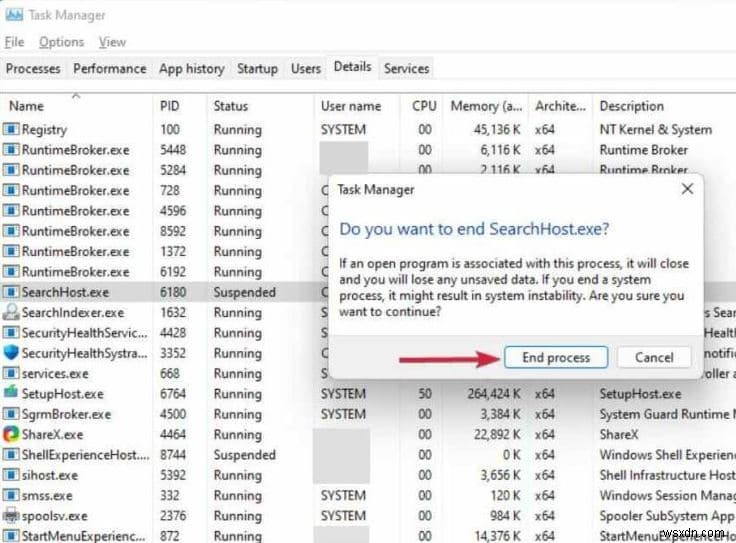Click the RuntimeBroker.exe icon with PID 5284

point(11,169)
